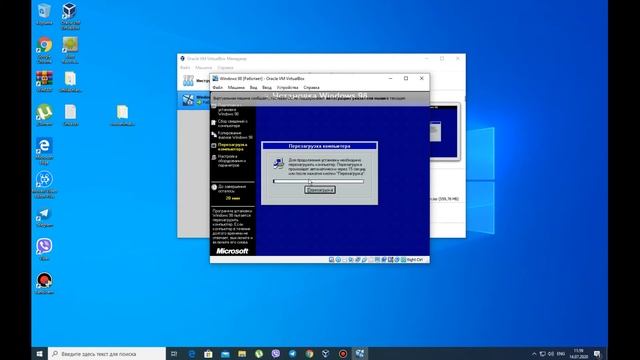Open Telegram from the taskbar

(x=292, y=353)
